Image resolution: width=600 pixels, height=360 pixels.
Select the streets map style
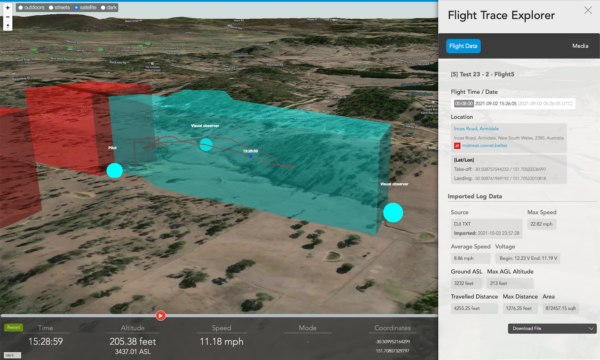[x=59, y=8]
